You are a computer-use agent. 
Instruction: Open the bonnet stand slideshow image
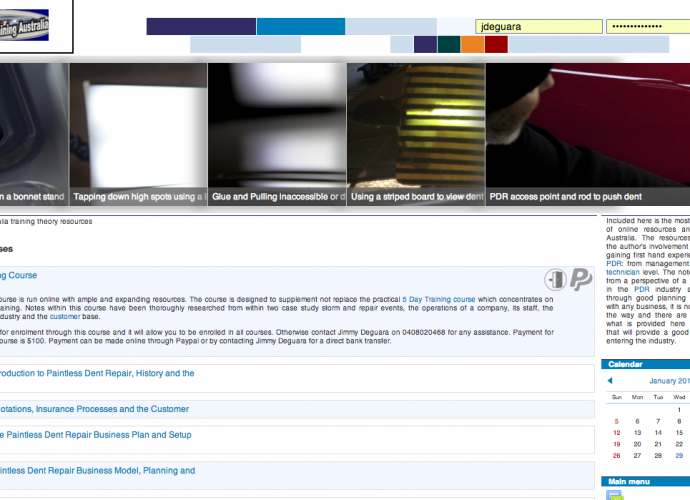[34, 134]
